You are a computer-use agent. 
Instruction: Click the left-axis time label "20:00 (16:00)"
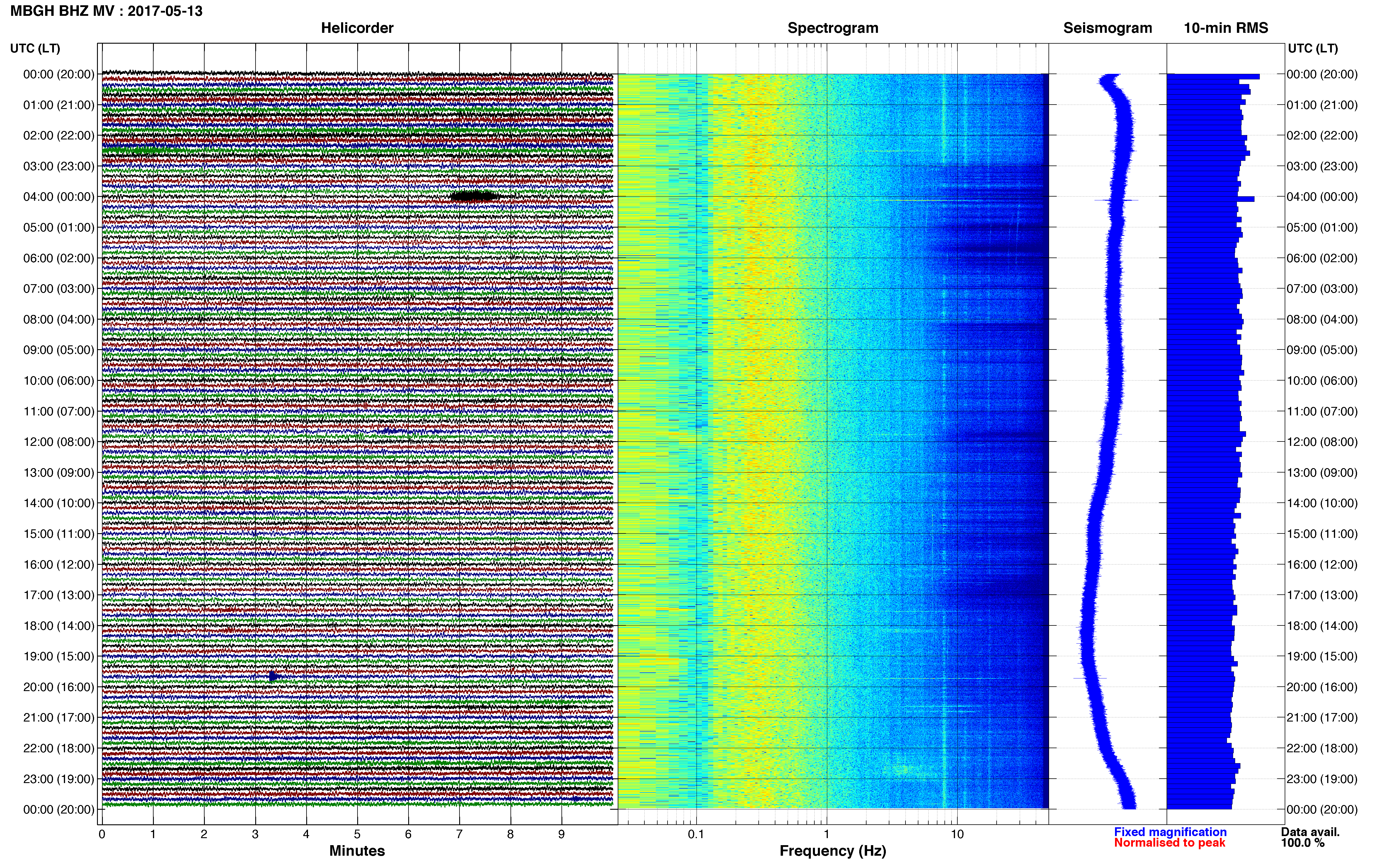[59, 687]
